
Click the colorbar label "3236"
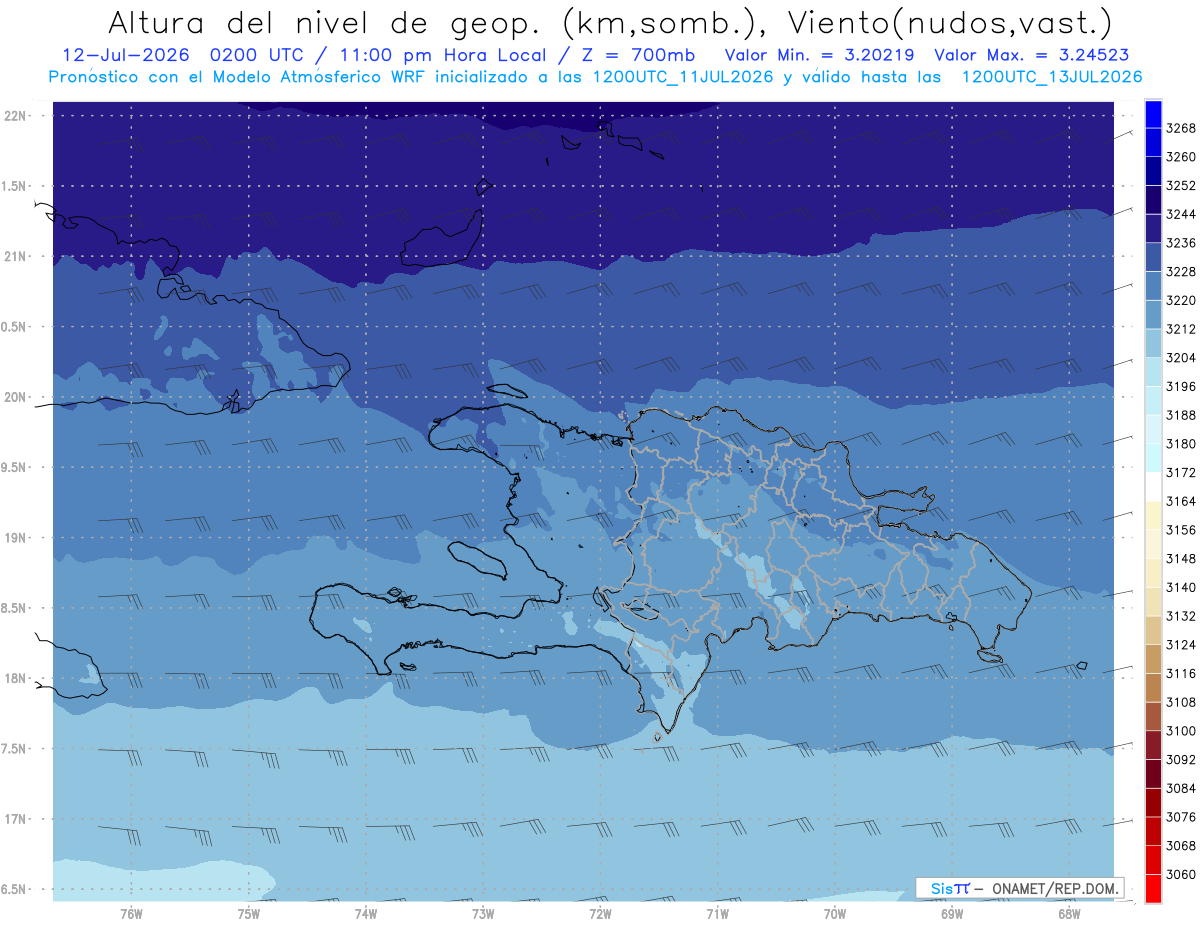pos(1182,243)
